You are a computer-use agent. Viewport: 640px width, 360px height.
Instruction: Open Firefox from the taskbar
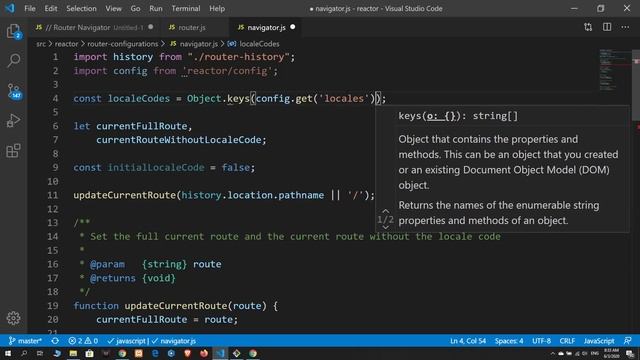pyautogui.click(x=204, y=353)
